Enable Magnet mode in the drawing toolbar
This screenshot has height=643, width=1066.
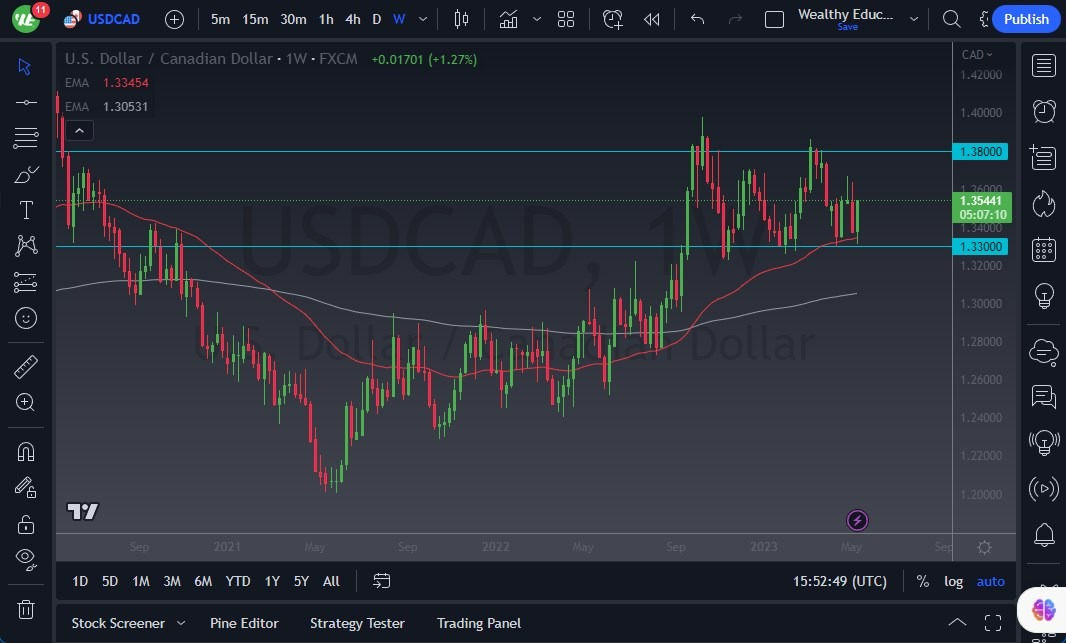25,451
